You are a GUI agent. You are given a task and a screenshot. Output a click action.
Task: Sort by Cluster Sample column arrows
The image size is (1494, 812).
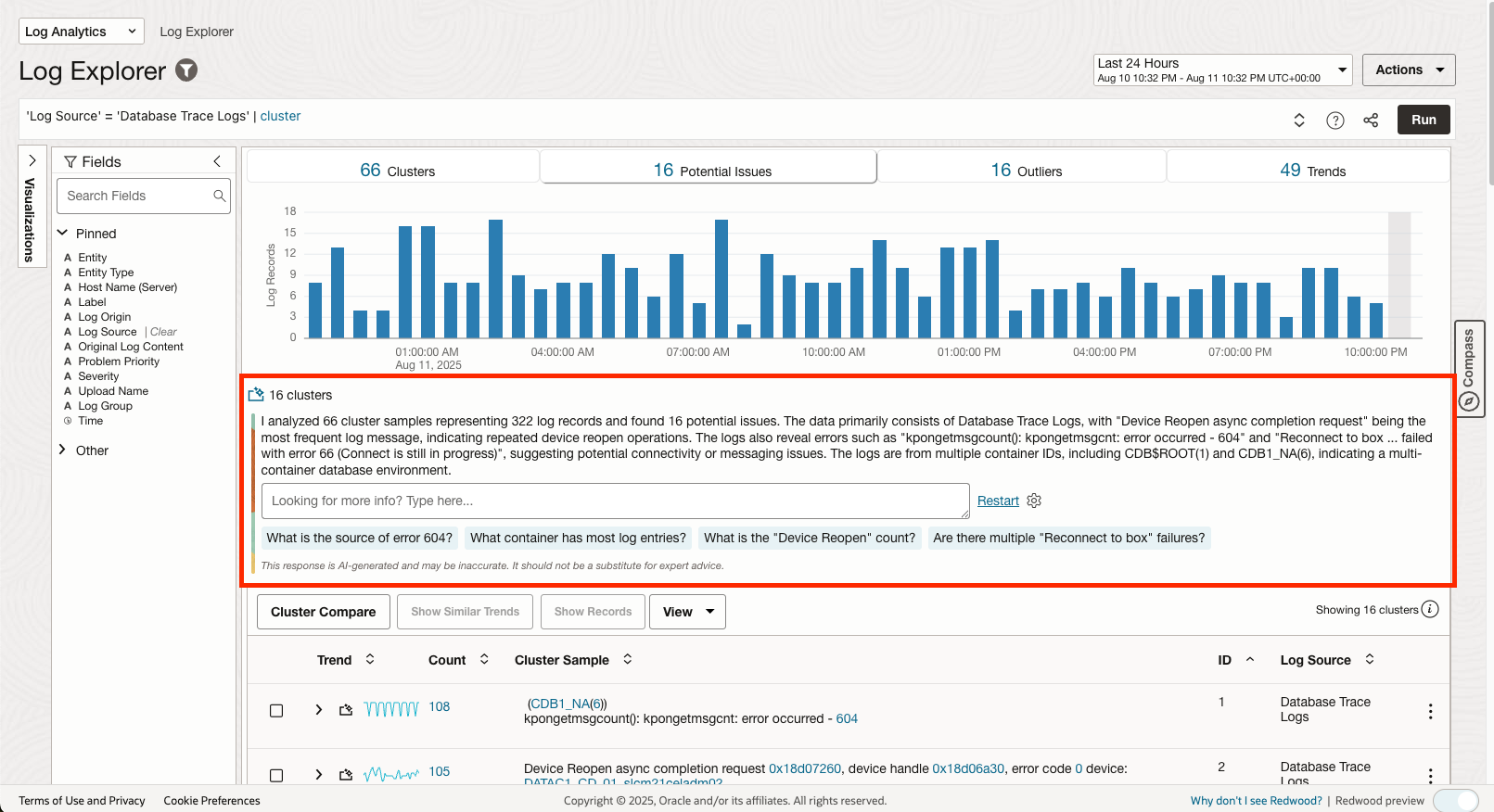click(x=628, y=659)
